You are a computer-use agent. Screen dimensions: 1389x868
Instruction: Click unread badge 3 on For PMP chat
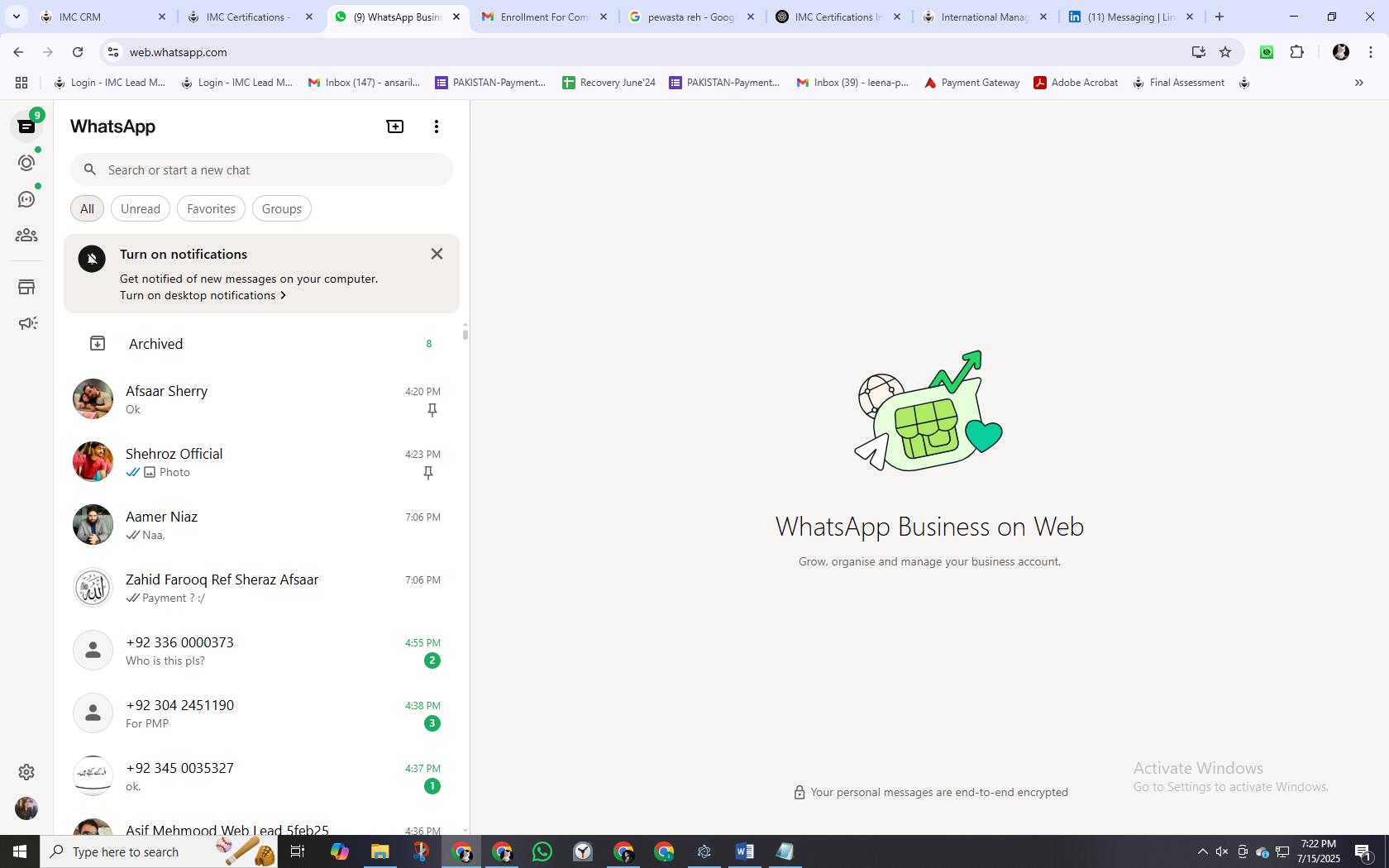[432, 723]
